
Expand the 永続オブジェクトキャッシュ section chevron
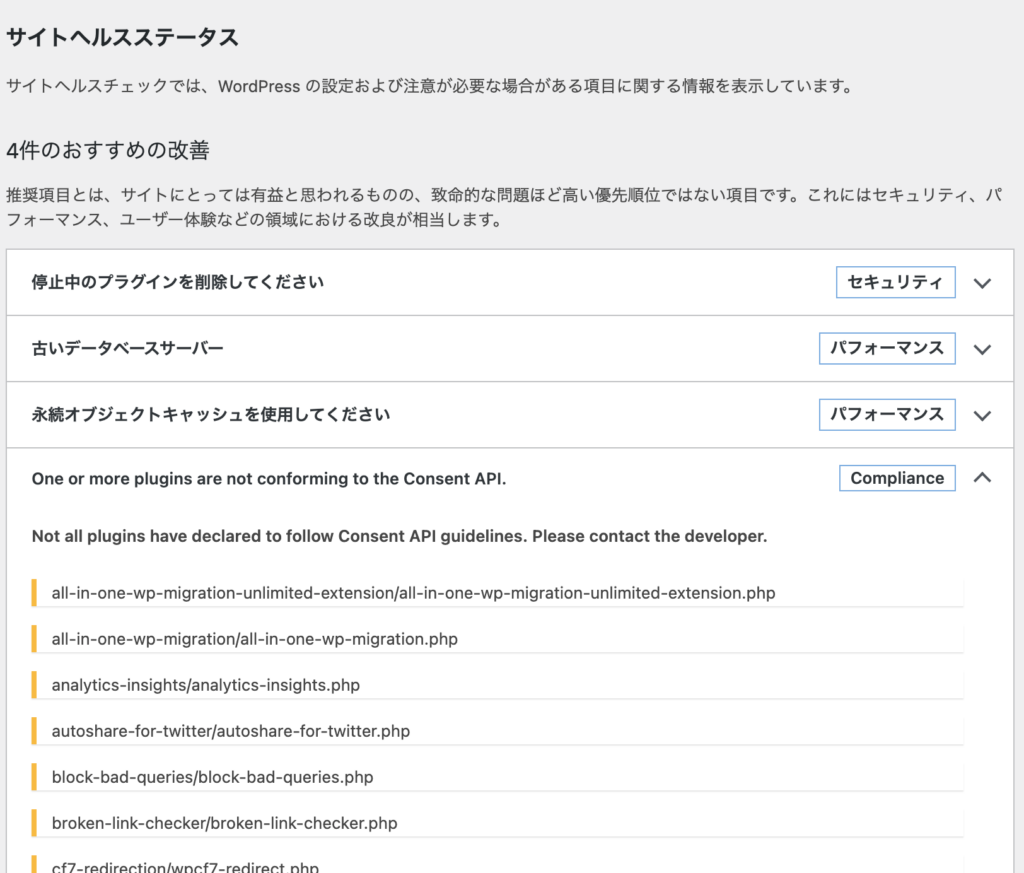(x=982, y=414)
